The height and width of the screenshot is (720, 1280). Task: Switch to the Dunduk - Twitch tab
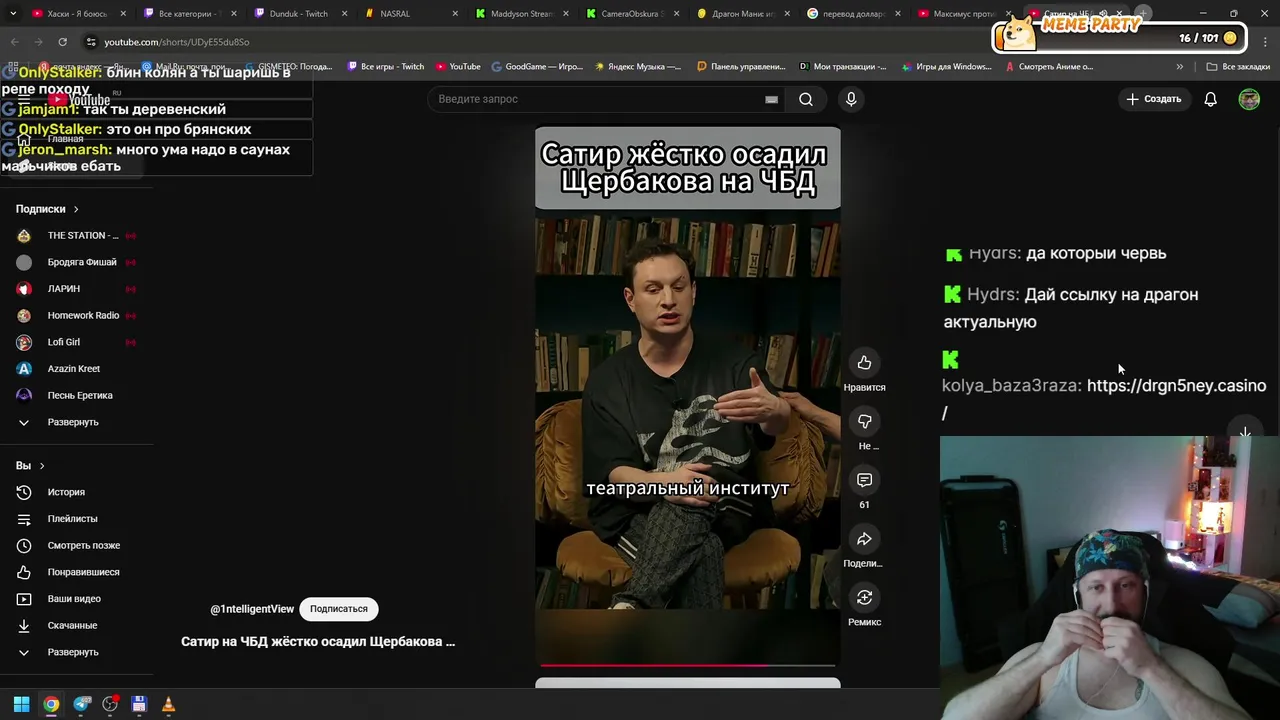click(x=298, y=14)
